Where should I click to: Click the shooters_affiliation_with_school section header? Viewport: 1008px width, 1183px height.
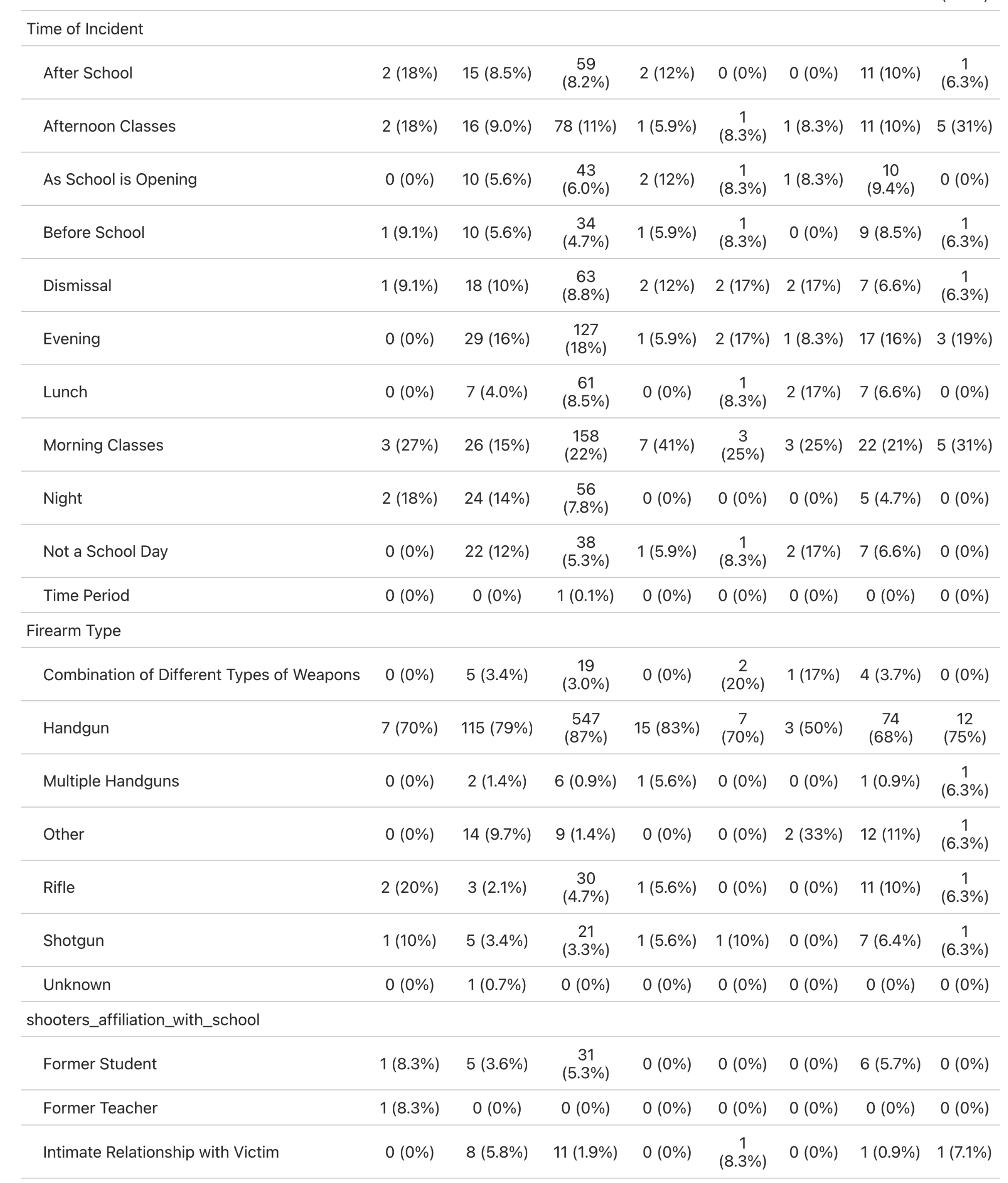point(143,1020)
